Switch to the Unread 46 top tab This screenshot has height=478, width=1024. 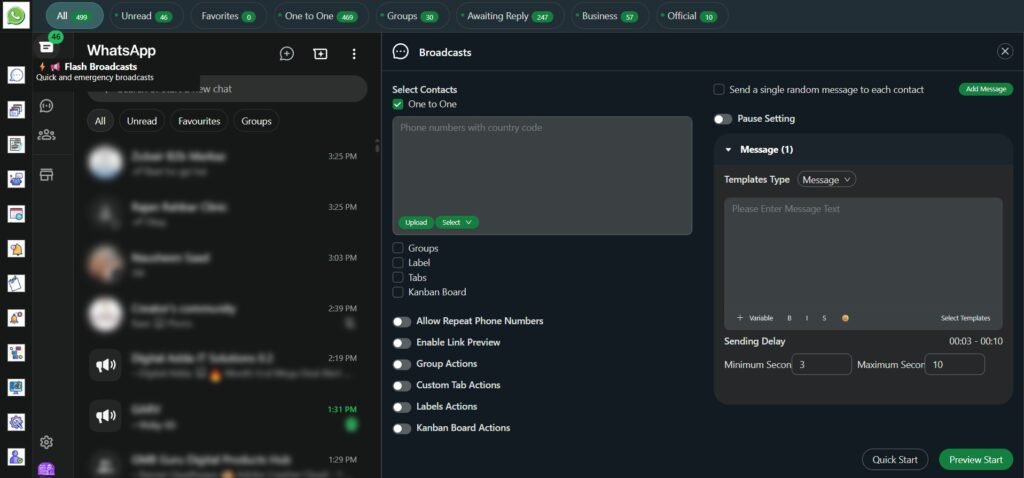point(146,16)
